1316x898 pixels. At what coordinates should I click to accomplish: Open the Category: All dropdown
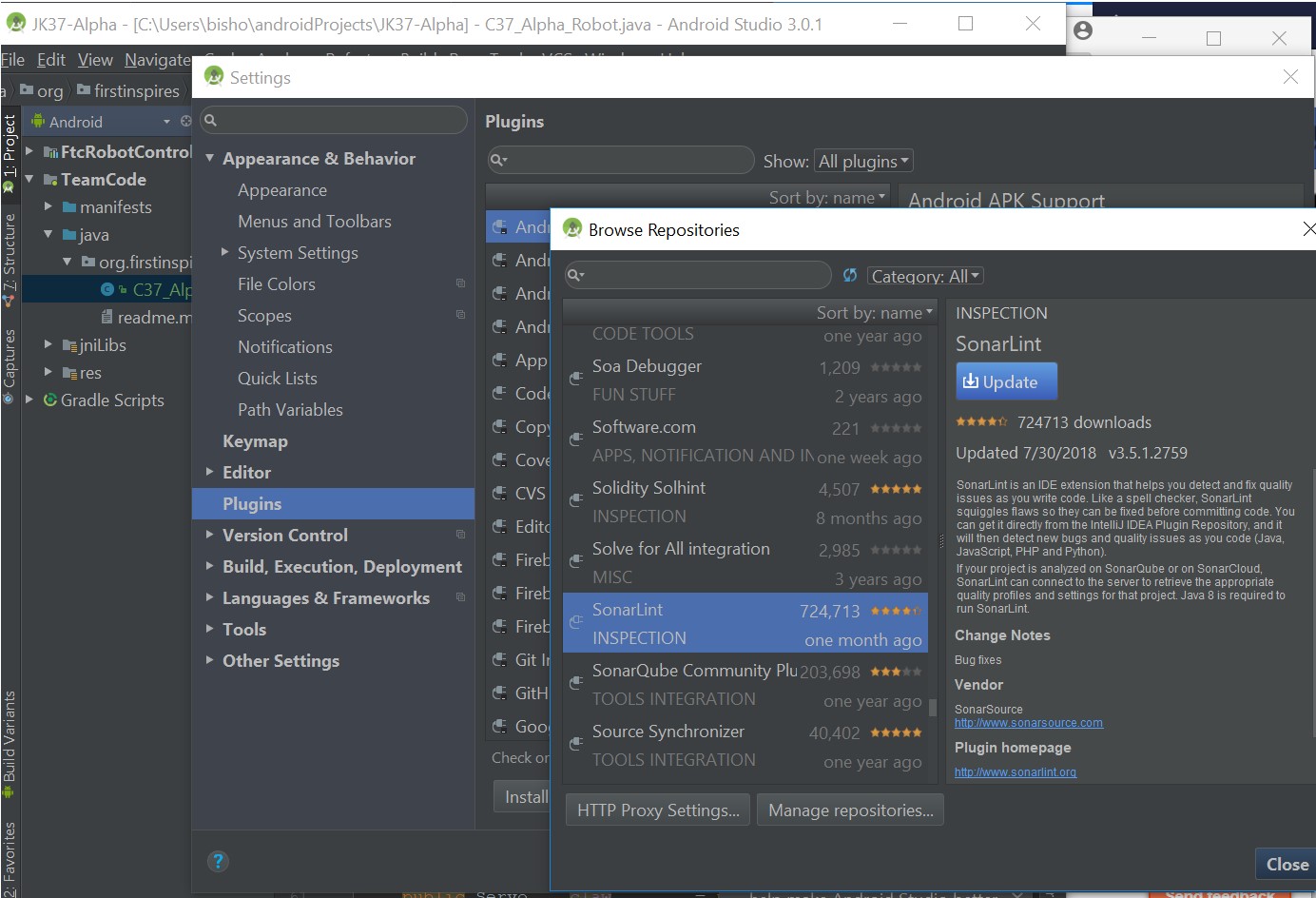[925, 276]
